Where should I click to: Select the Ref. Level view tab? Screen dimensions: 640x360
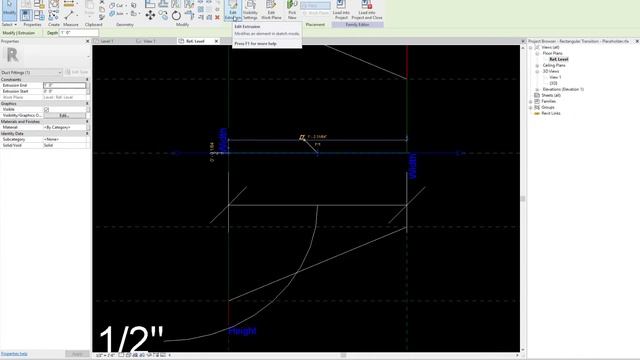195,41
